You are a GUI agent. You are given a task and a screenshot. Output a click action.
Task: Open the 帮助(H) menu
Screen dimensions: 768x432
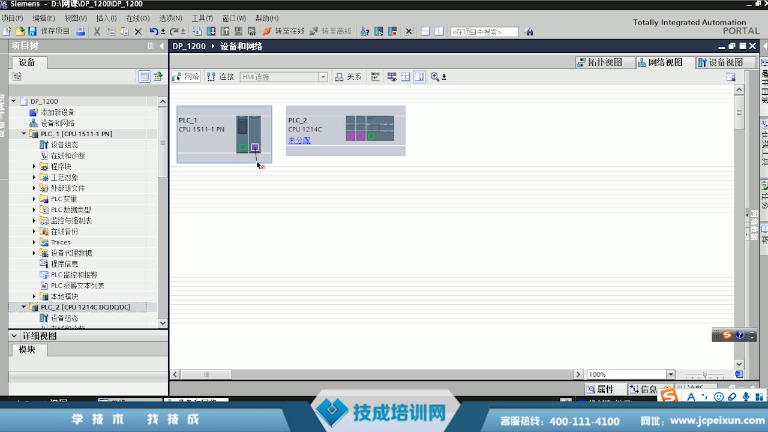click(267, 18)
